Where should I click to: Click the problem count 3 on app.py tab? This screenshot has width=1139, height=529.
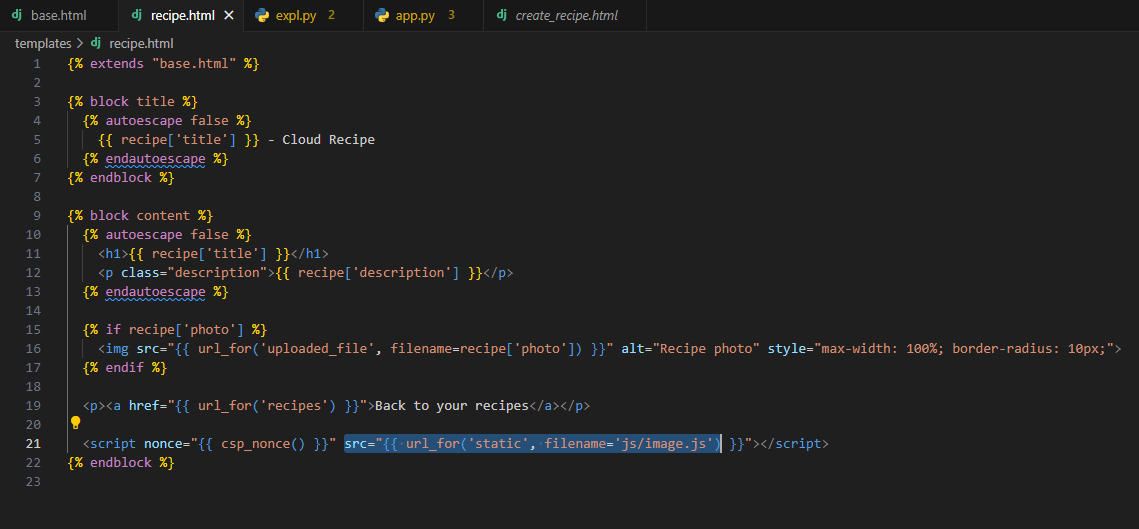click(451, 16)
